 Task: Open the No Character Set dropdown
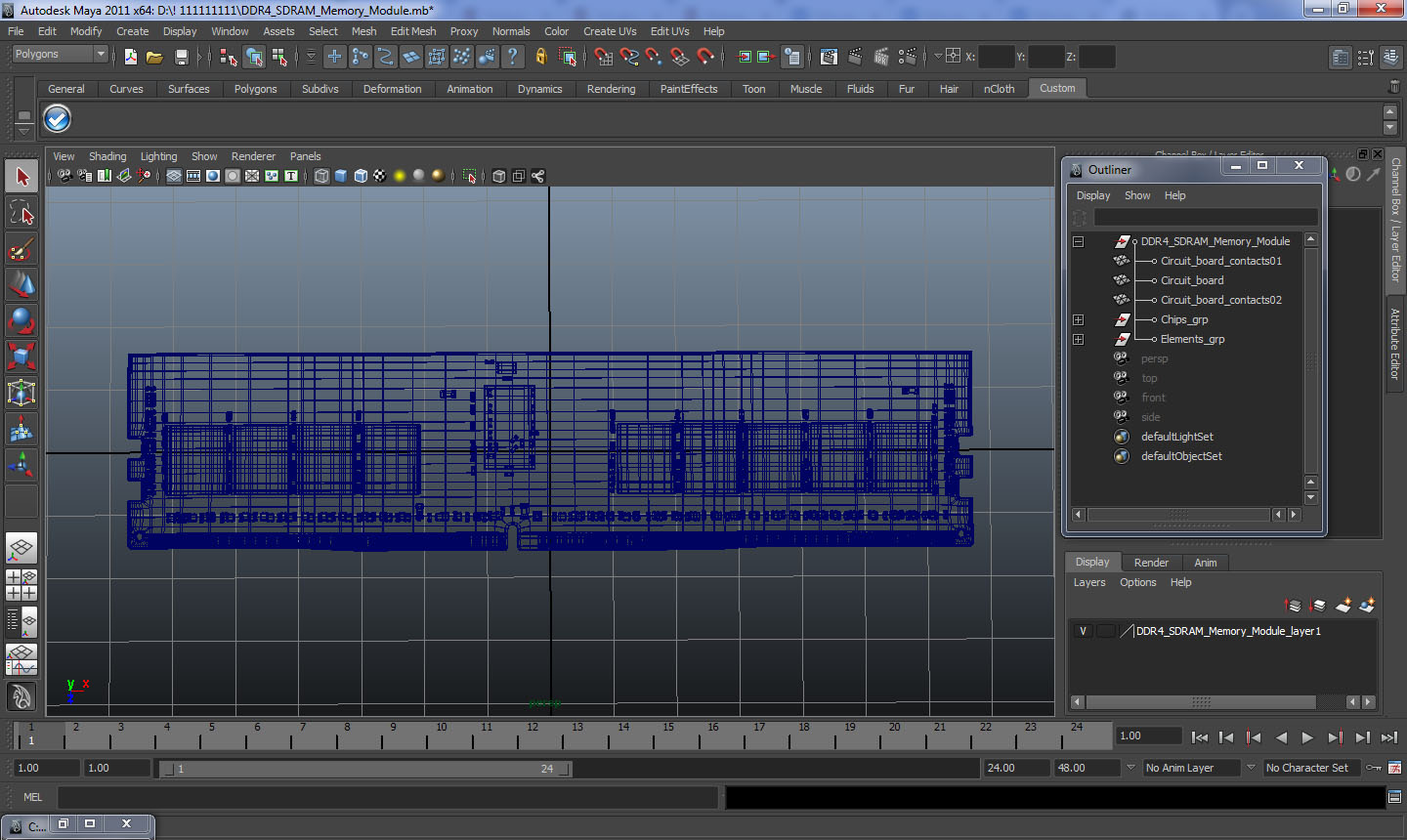(1250, 768)
